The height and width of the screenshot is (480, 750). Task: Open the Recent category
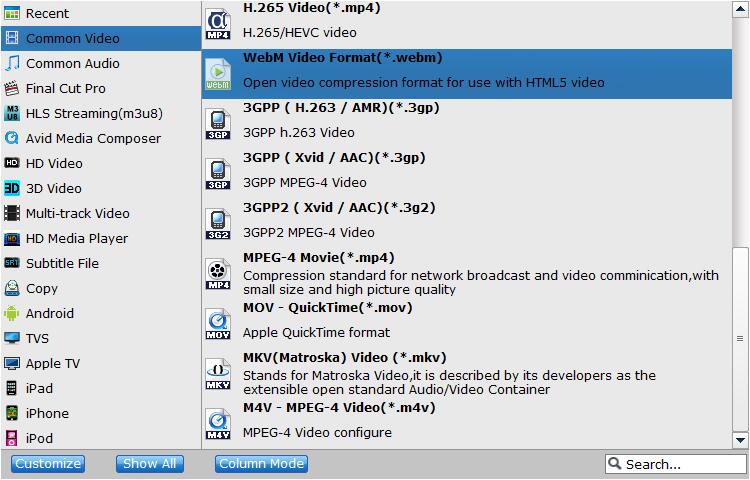(101, 13)
